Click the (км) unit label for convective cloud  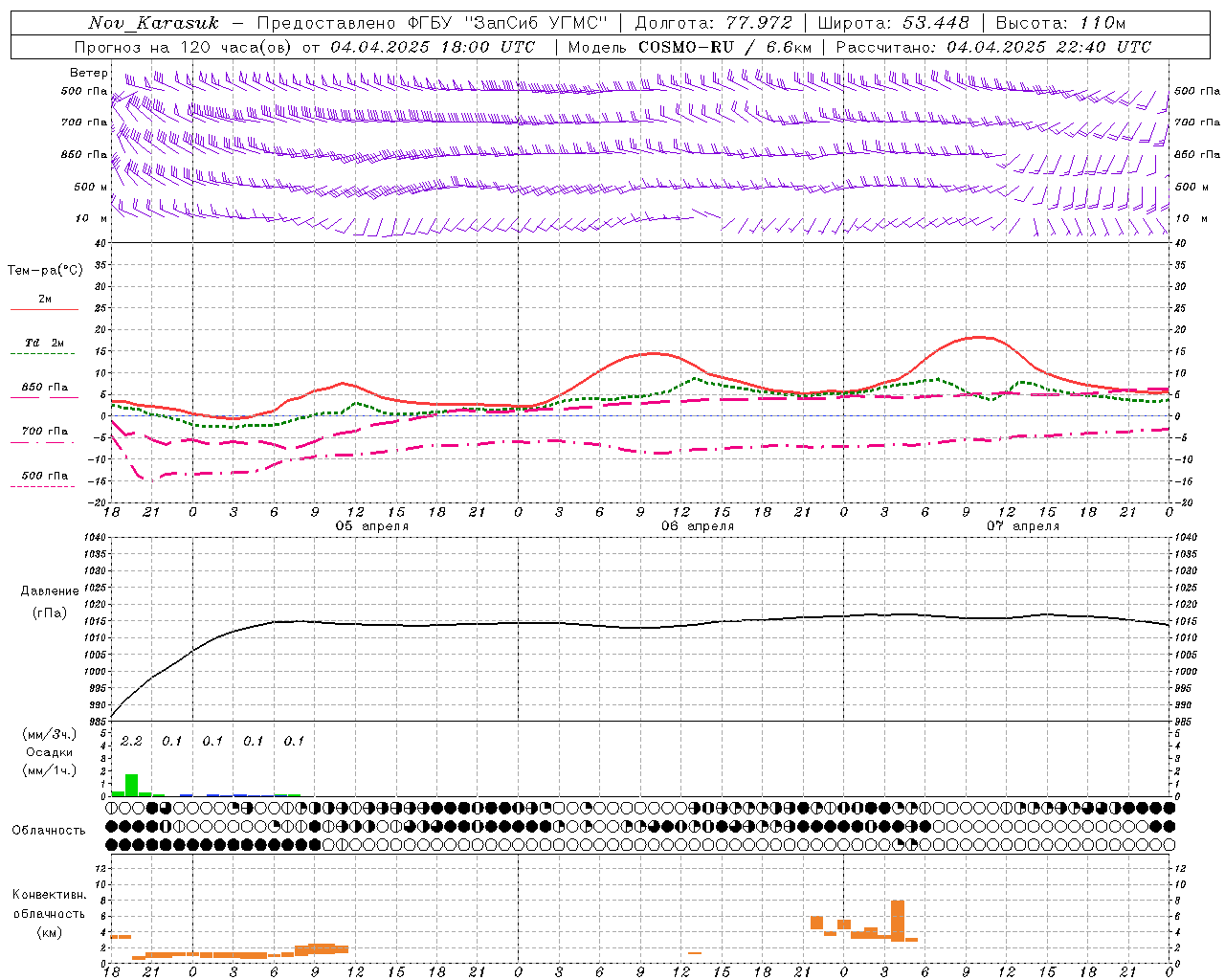click(50, 932)
